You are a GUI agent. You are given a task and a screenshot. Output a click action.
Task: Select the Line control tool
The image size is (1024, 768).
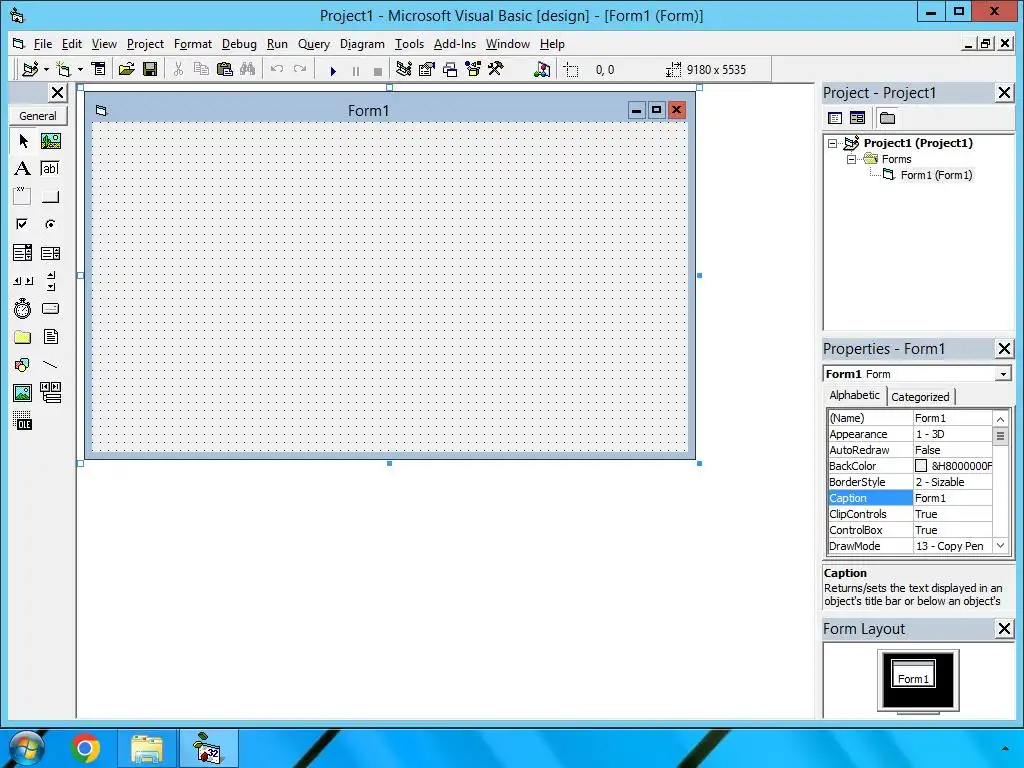(50, 364)
